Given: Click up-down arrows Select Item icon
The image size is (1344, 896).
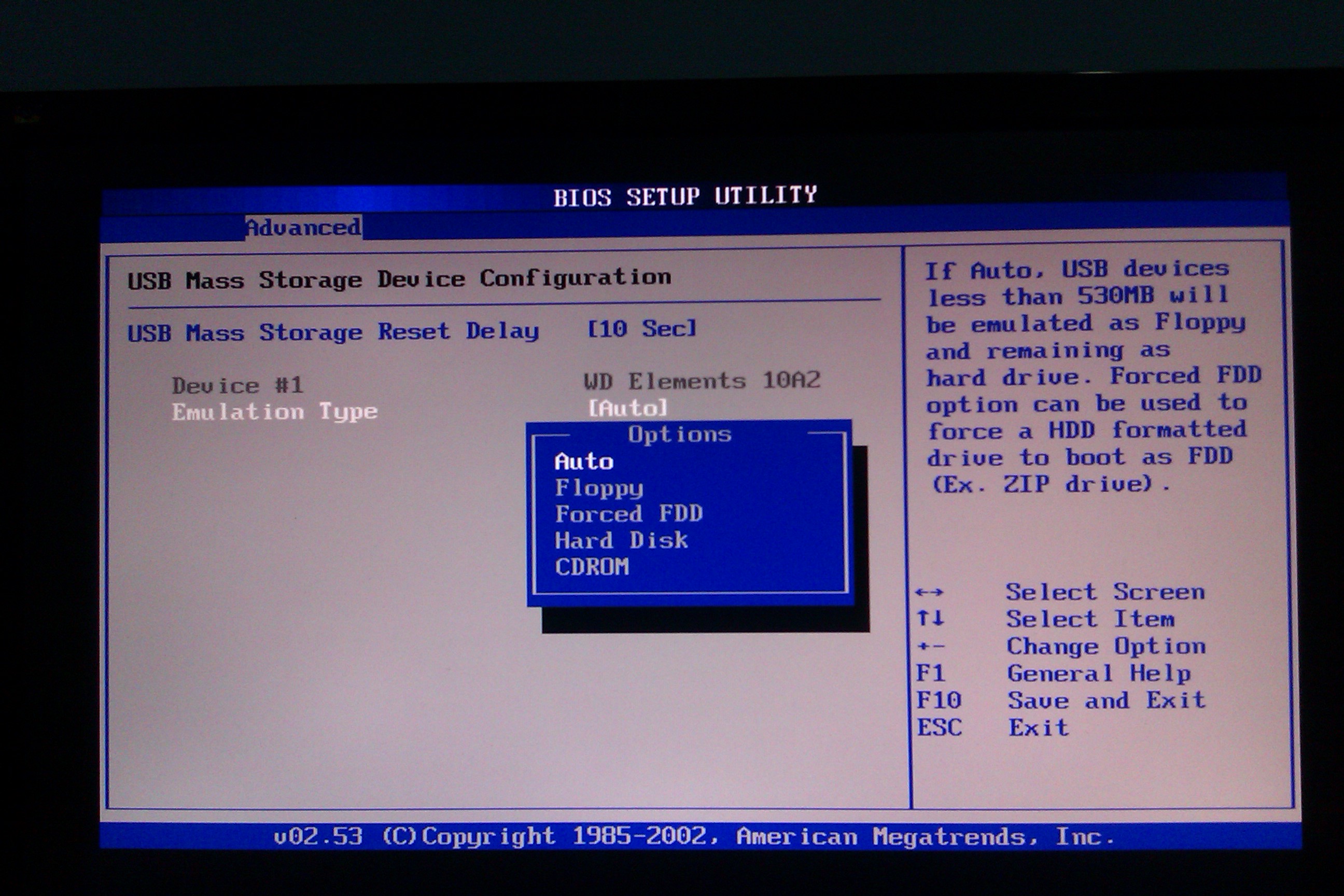Looking at the screenshot, I should (930, 618).
